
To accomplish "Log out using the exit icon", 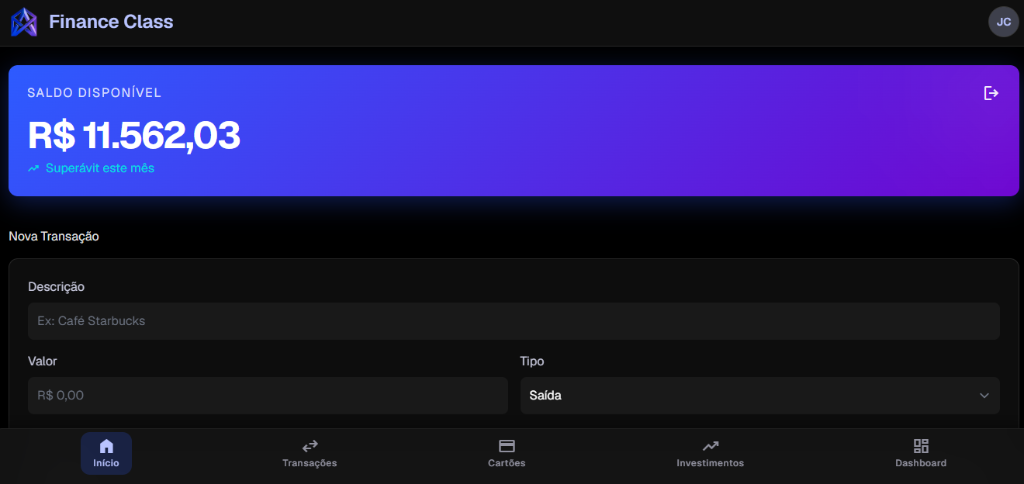I will [x=991, y=93].
